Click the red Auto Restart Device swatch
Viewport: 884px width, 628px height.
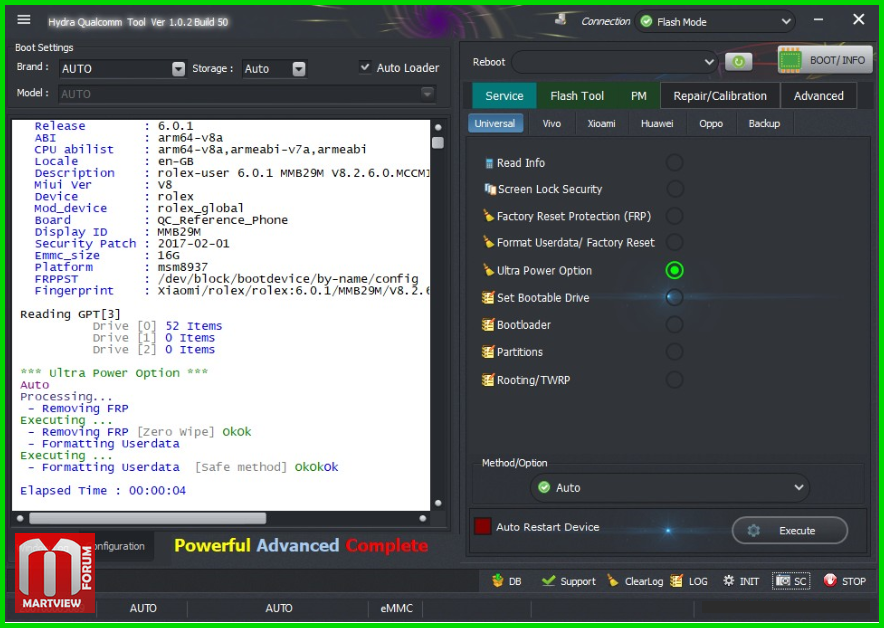click(x=483, y=527)
